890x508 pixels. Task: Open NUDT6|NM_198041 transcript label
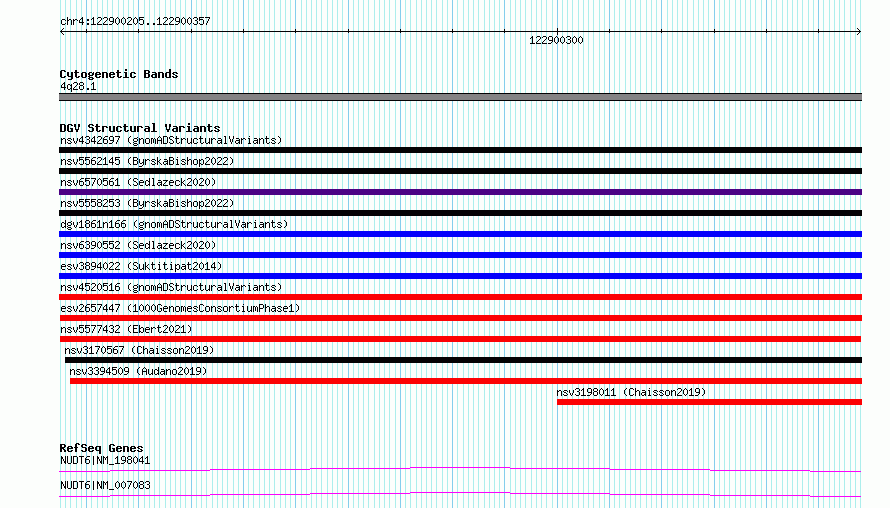tap(105, 460)
